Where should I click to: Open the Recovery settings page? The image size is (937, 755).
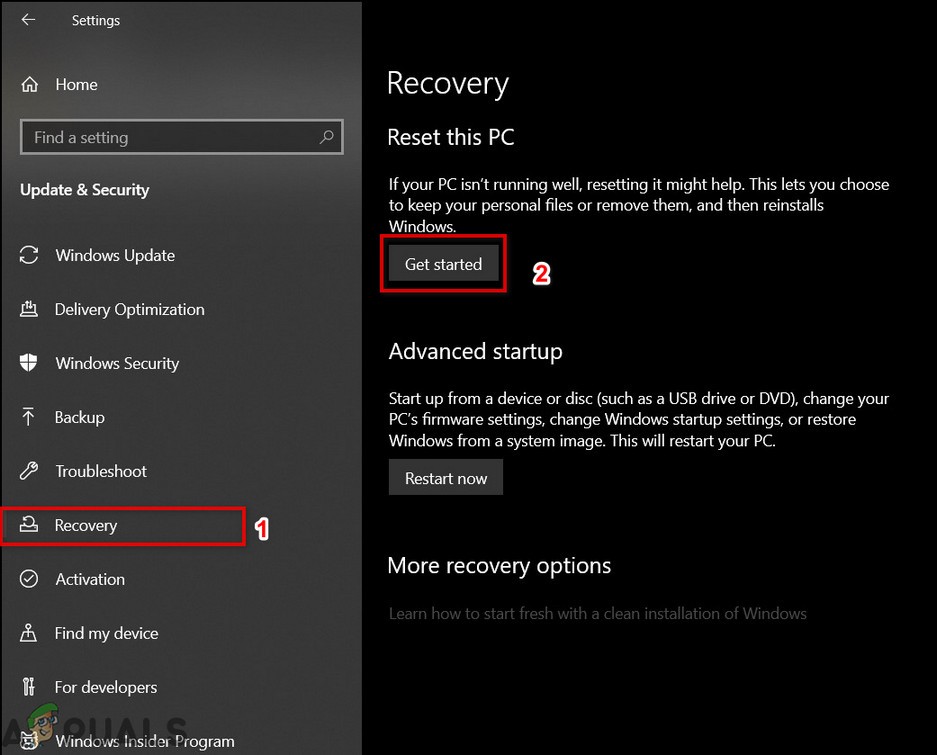click(86, 525)
